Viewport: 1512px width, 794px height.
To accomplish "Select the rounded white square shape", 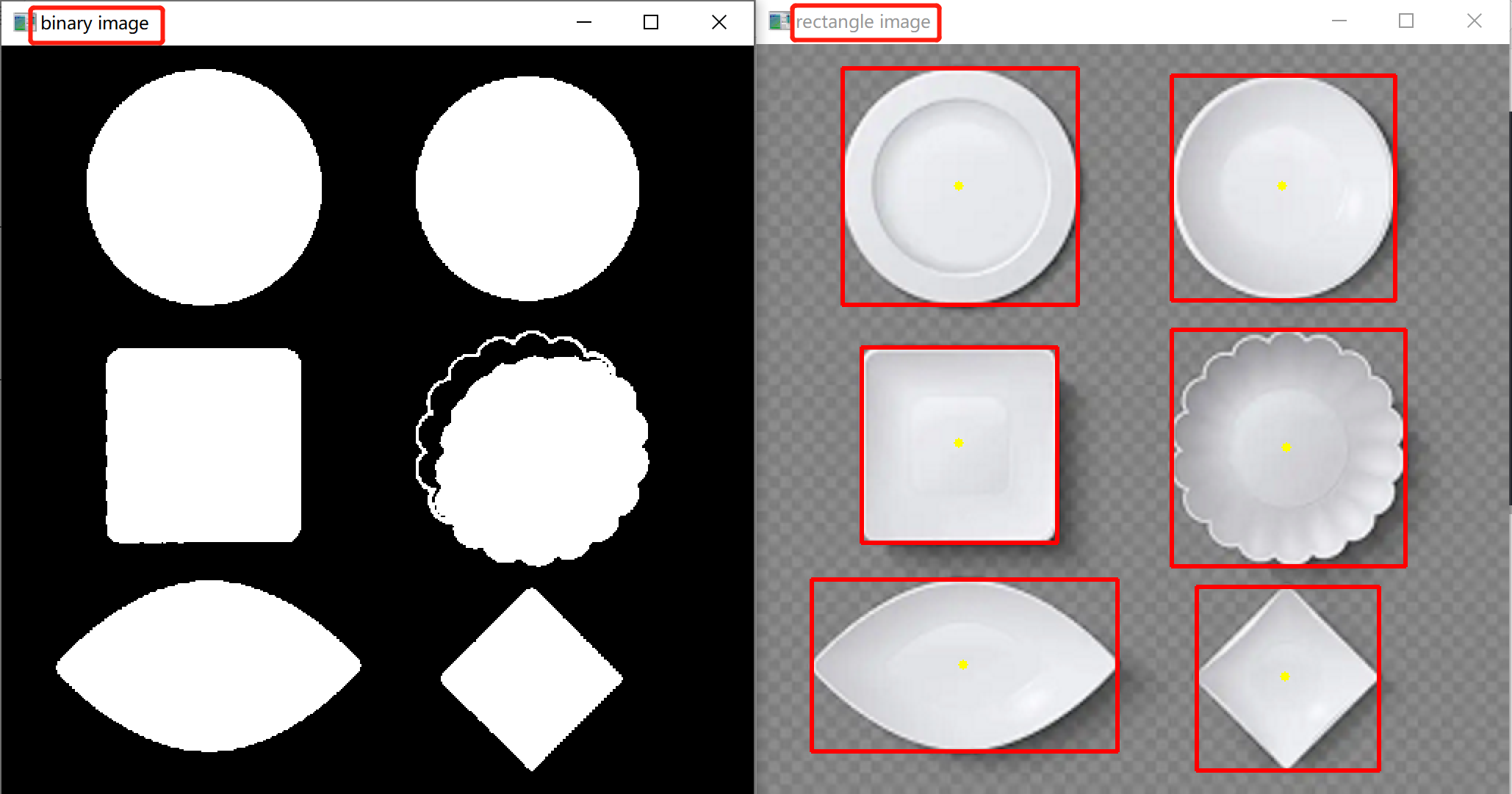I will pos(204,444).
